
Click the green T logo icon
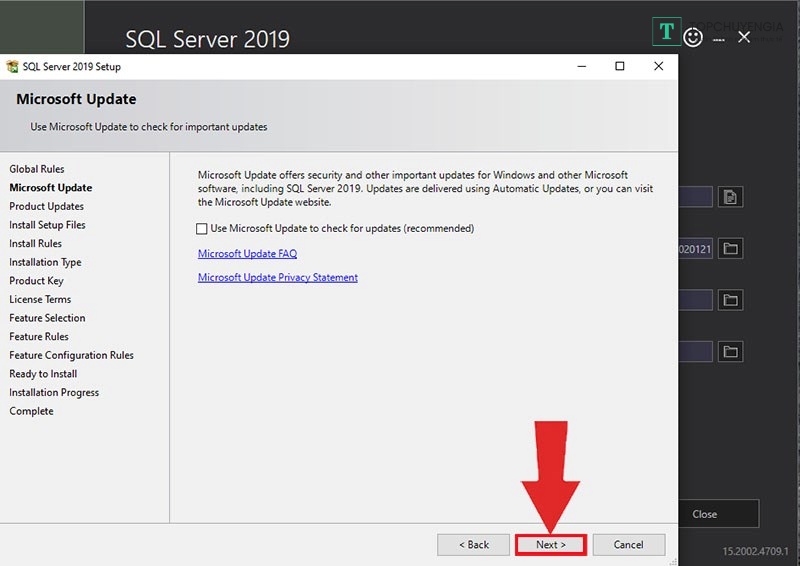[666, 32]
